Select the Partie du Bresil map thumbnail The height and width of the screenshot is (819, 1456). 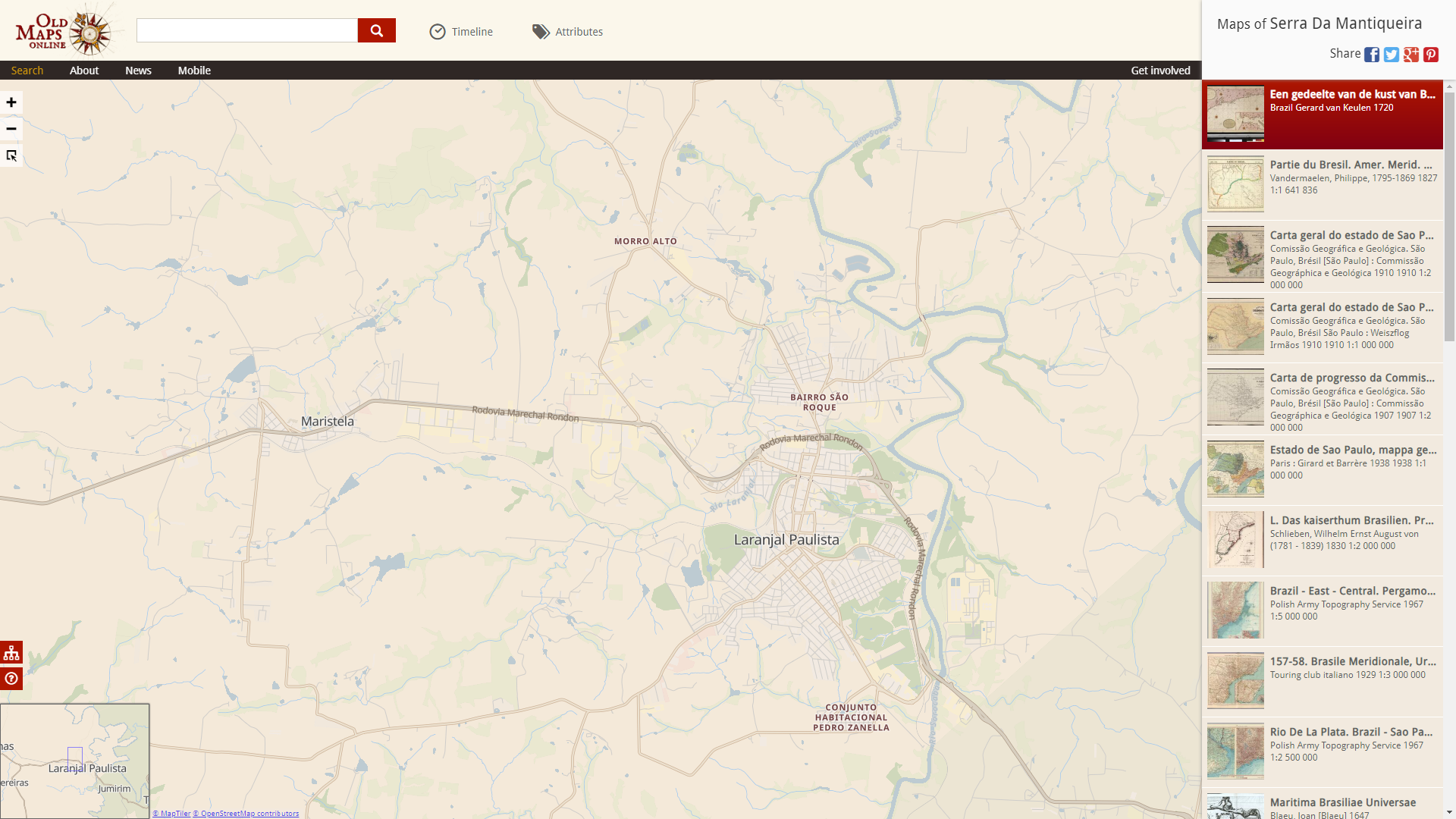[x=1235, y=184]
